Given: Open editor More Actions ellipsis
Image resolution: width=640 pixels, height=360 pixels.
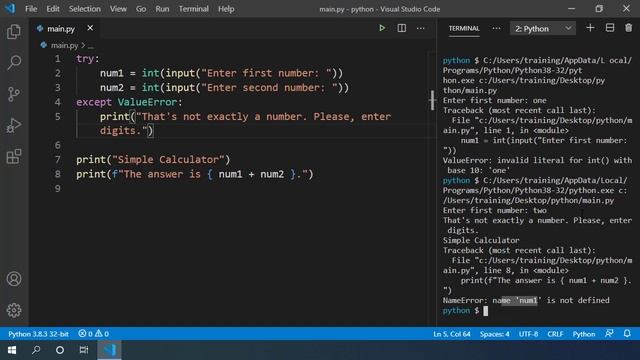Looking at the screenshot, I should (x=420, y=28).
